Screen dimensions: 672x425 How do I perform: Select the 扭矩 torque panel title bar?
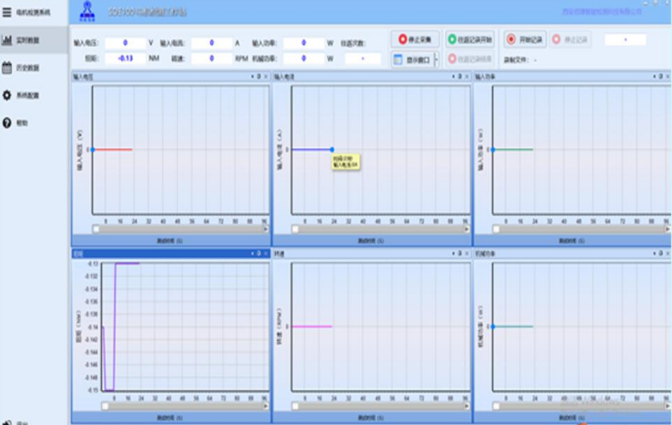171,254
